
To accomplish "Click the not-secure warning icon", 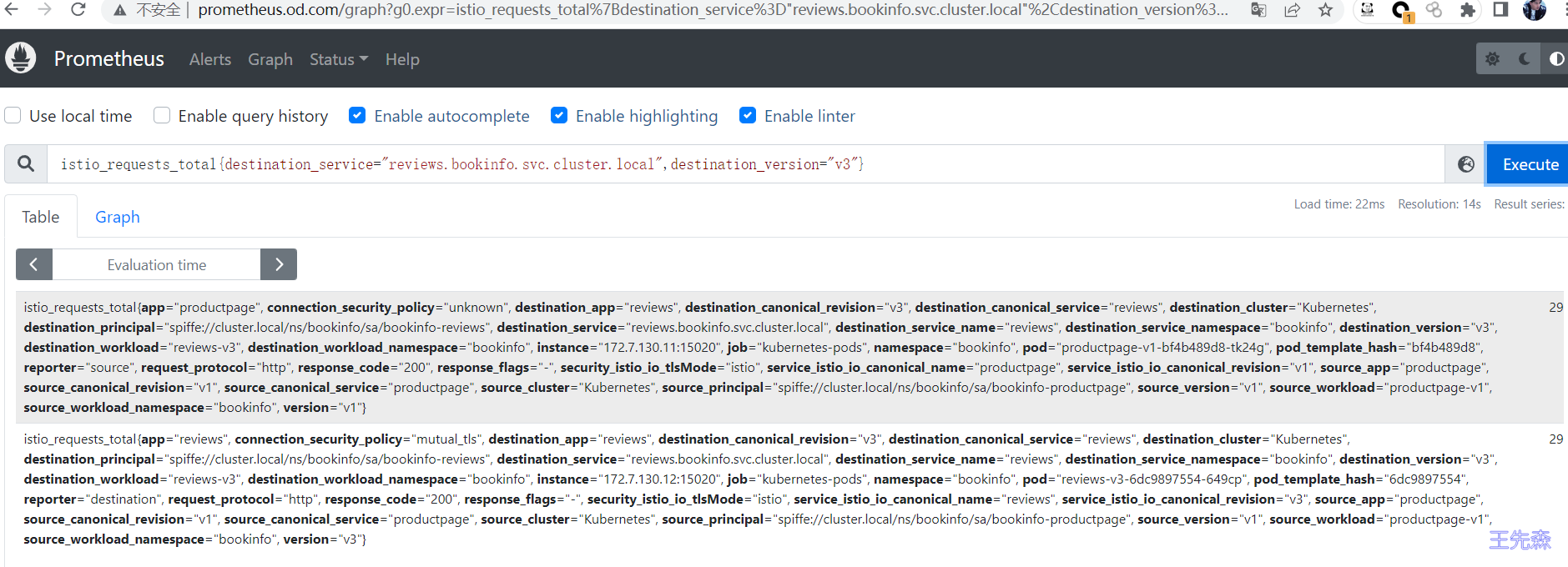I will pos(120,10).
